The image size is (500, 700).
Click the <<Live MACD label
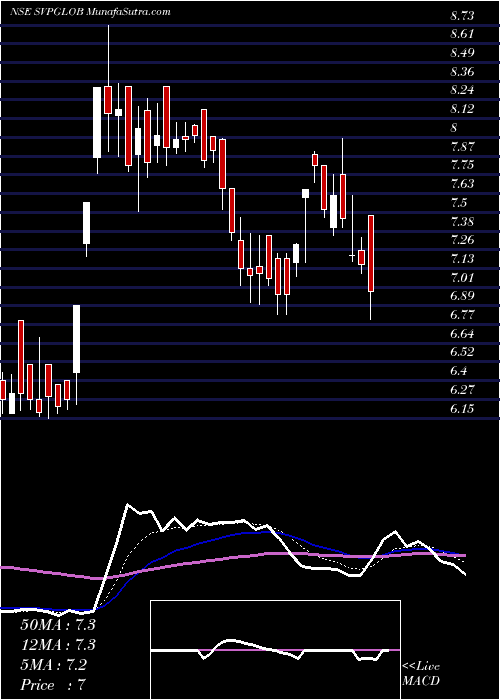tap(421, 674)
